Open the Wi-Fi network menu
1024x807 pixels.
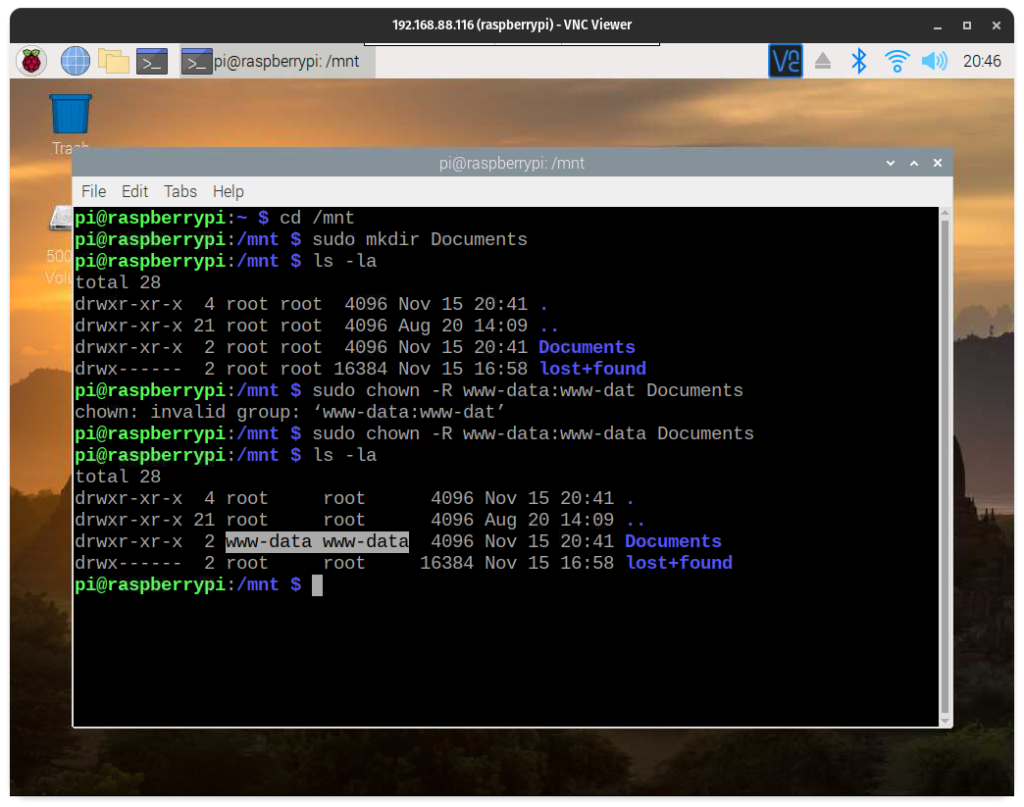[896, 61]
